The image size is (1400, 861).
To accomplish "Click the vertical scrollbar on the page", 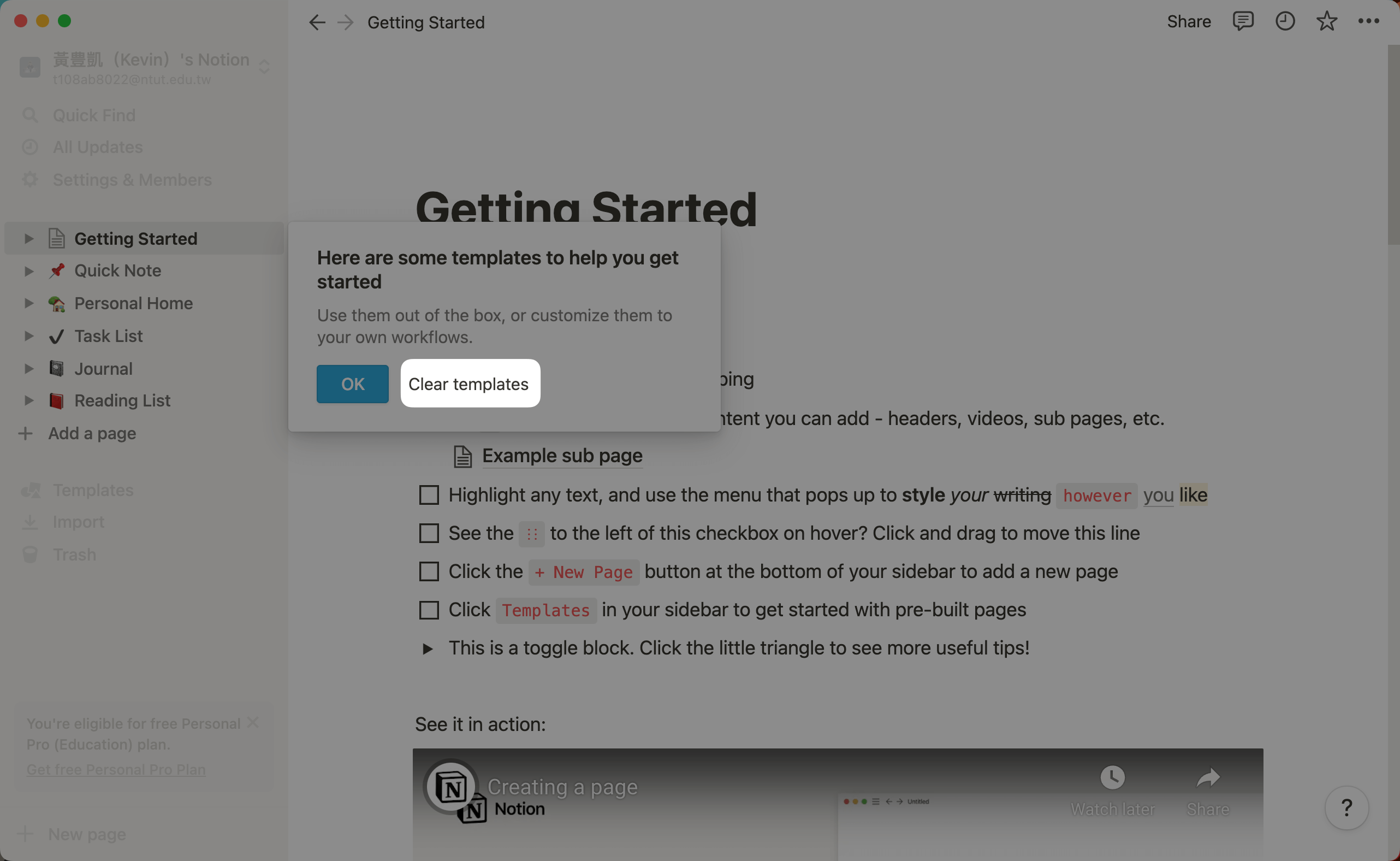I will (1393, 145).
